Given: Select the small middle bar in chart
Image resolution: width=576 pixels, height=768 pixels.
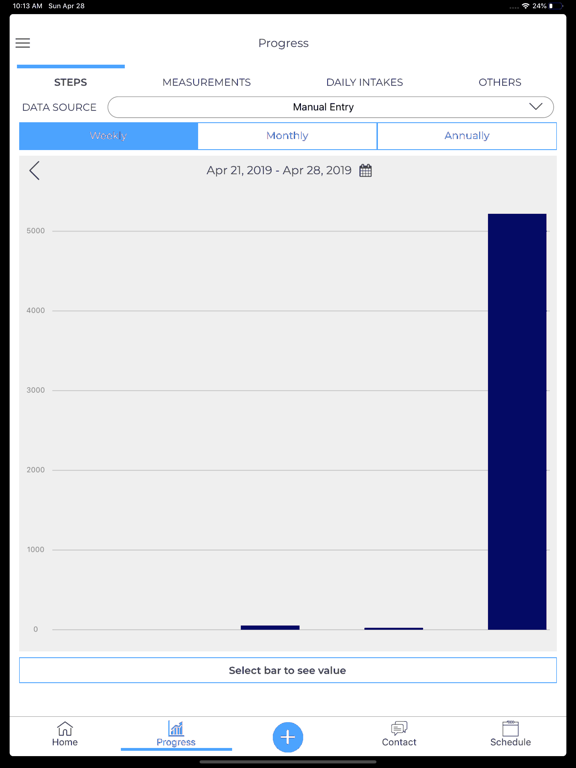Looking at the screenshot, I should point(270,627).
